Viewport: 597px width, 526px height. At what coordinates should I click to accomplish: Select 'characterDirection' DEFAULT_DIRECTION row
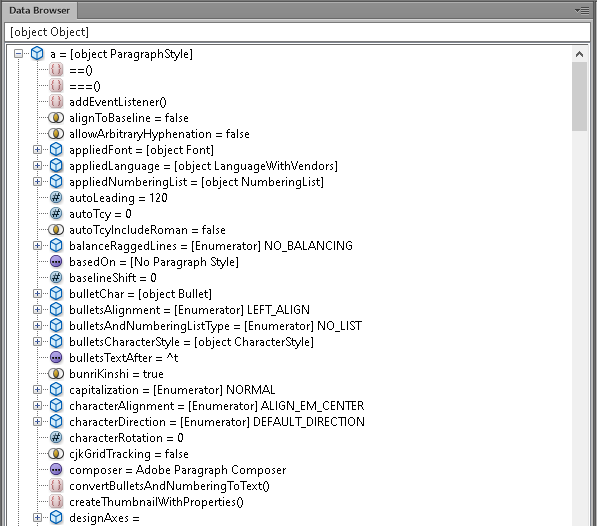[217, 422]
